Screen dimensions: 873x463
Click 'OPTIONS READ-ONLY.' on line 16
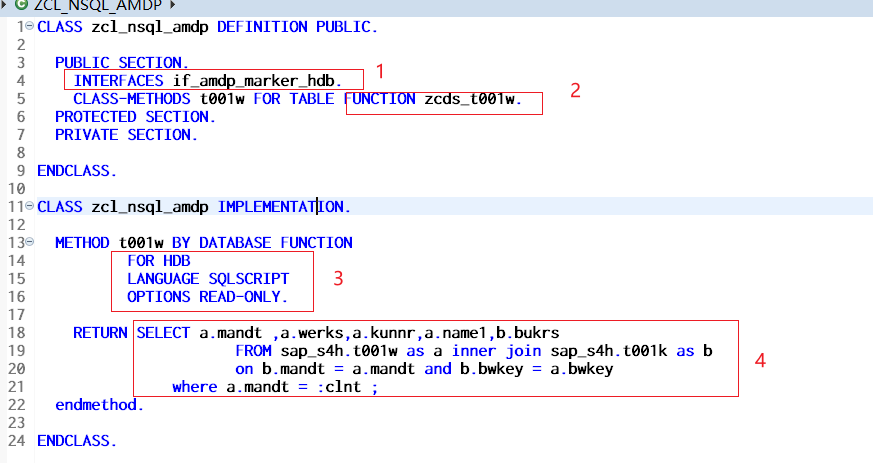(x=208, y=297)
